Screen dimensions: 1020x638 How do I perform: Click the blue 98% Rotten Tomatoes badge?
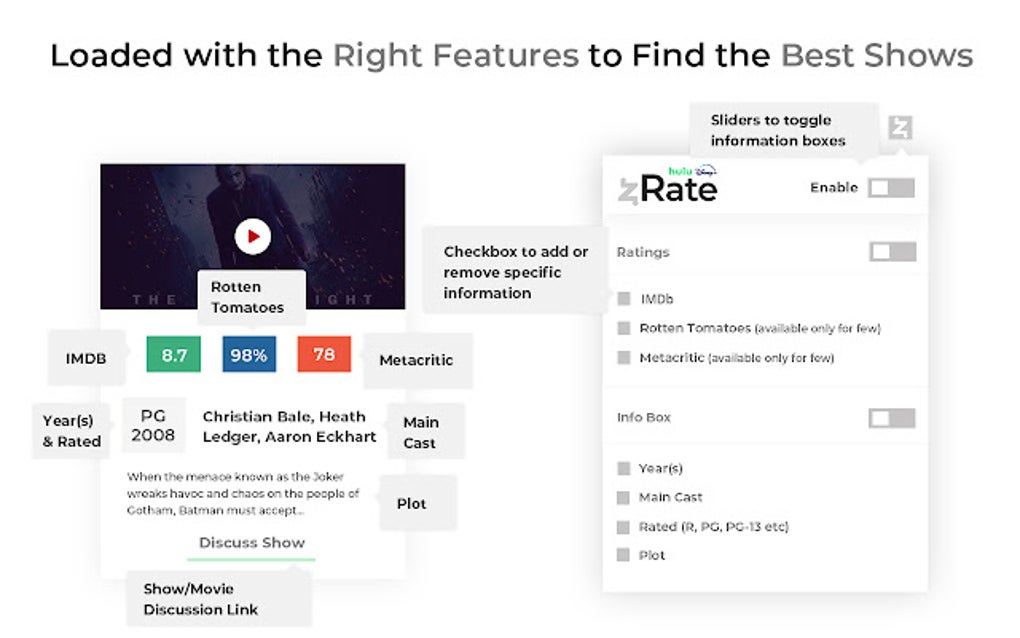coord(249,355)
